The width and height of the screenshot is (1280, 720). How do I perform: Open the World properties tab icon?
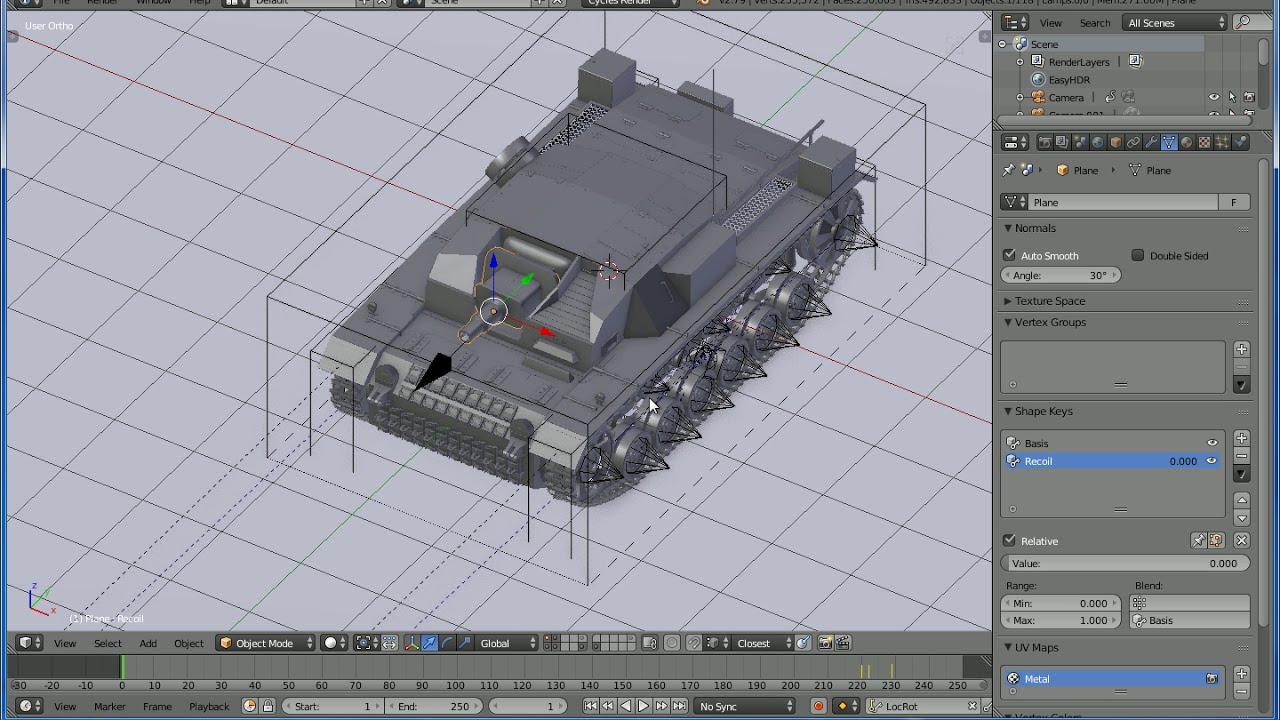coord(1098,142)
